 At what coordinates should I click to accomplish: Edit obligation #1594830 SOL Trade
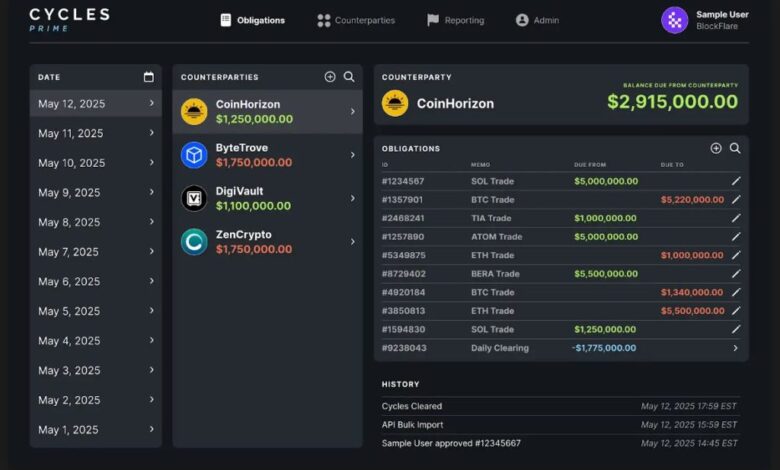click(x=736, y=329)
